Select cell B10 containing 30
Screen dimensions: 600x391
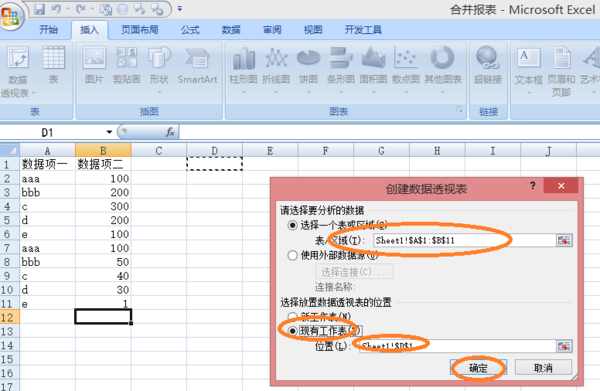pyautogui.click(x=103, y=290)
